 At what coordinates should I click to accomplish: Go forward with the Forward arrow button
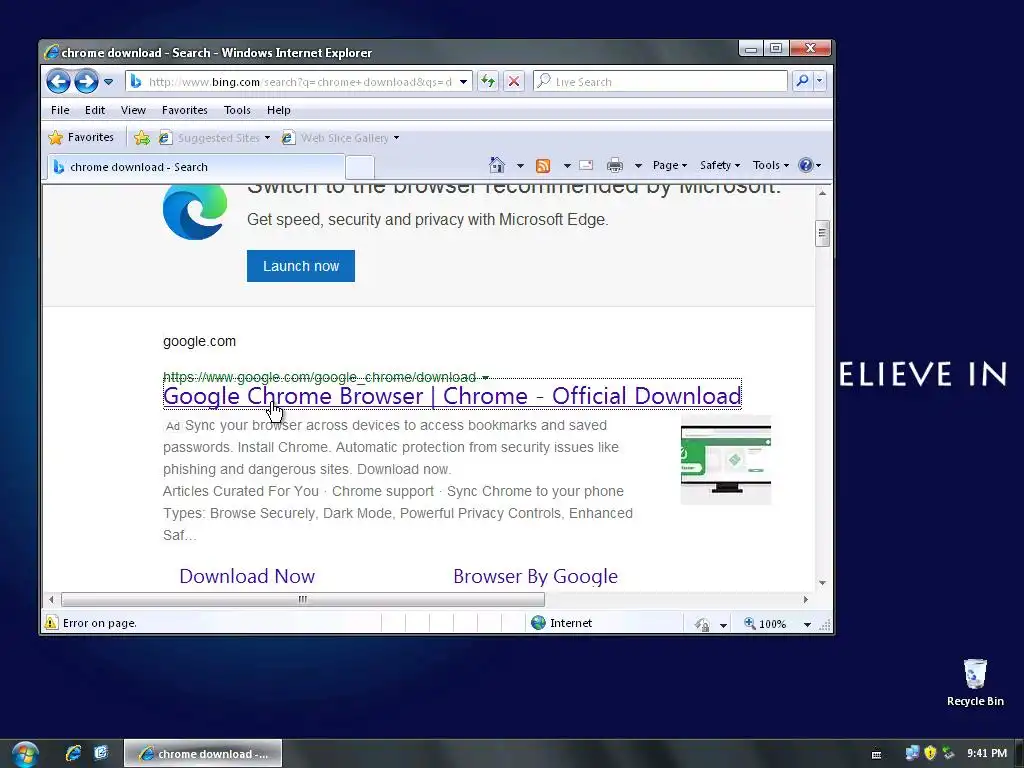click(x=86, y=82)
